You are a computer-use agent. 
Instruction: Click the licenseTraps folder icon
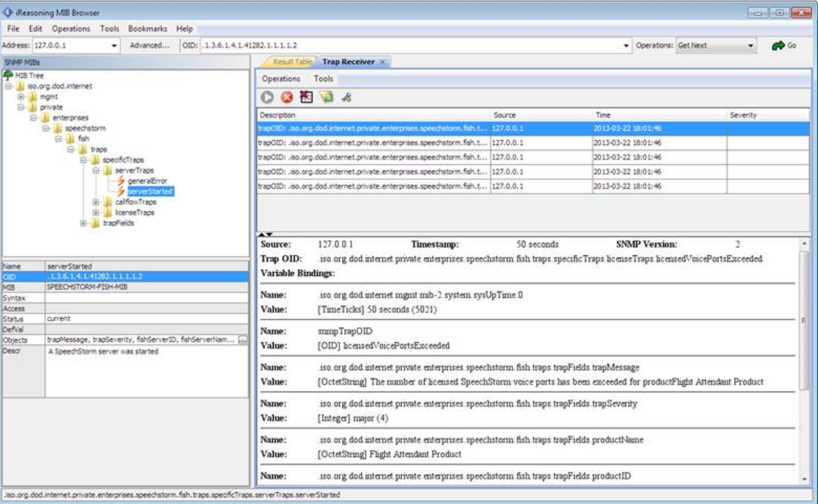tap(108, 213)
